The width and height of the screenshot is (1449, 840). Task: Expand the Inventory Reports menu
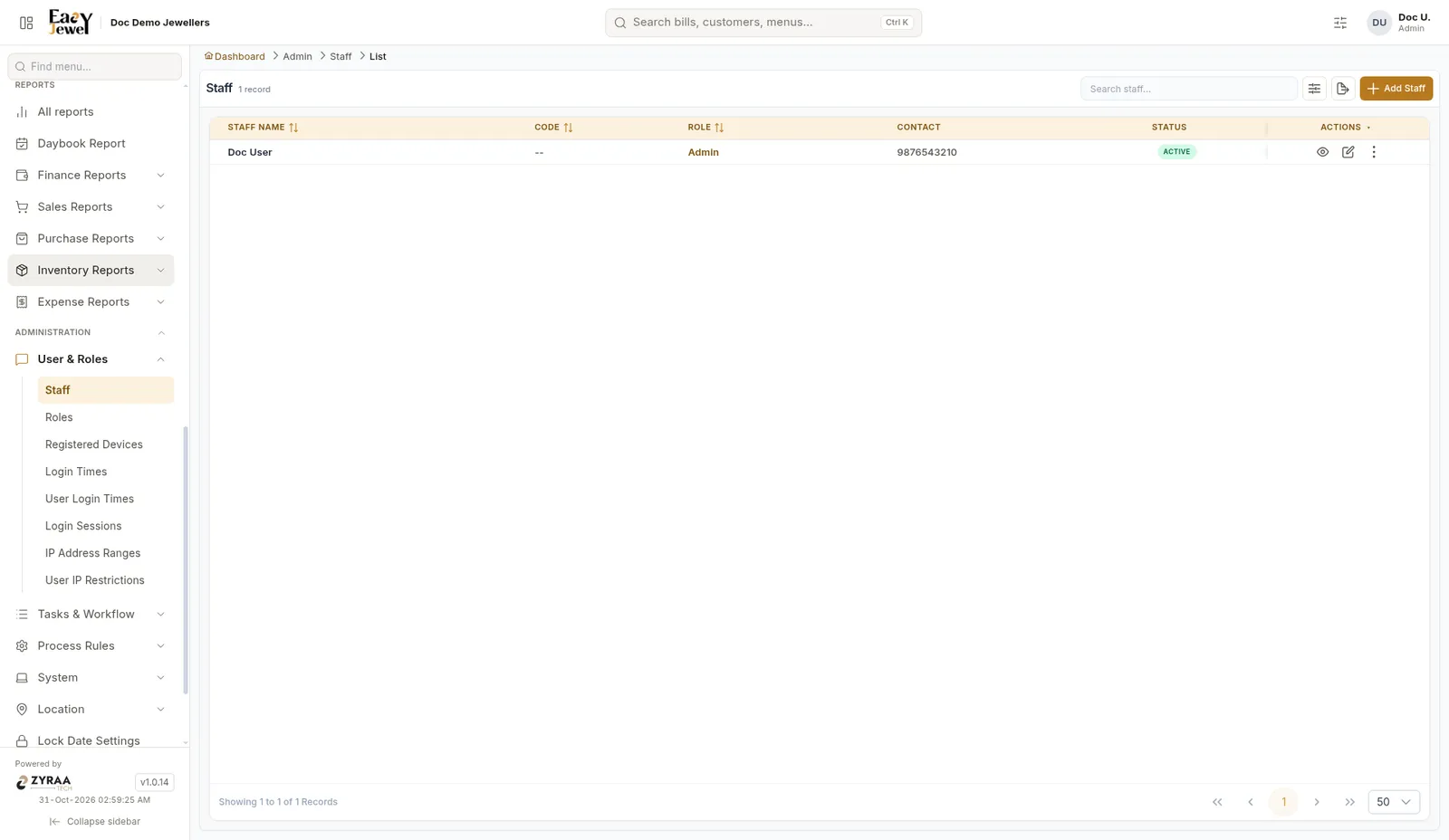point(91,271)
